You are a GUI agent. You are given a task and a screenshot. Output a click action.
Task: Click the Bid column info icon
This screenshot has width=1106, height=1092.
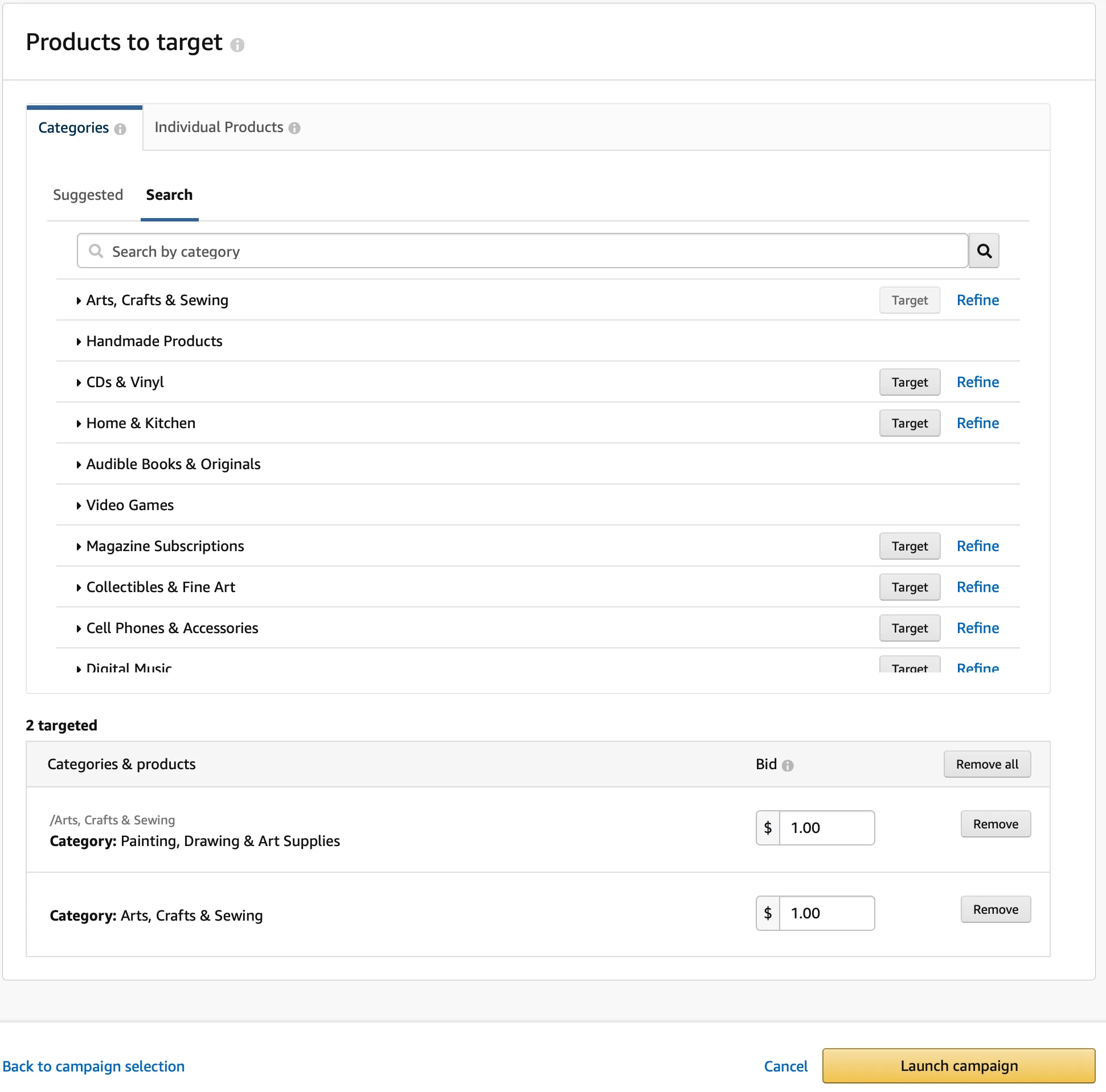point(788,765)
